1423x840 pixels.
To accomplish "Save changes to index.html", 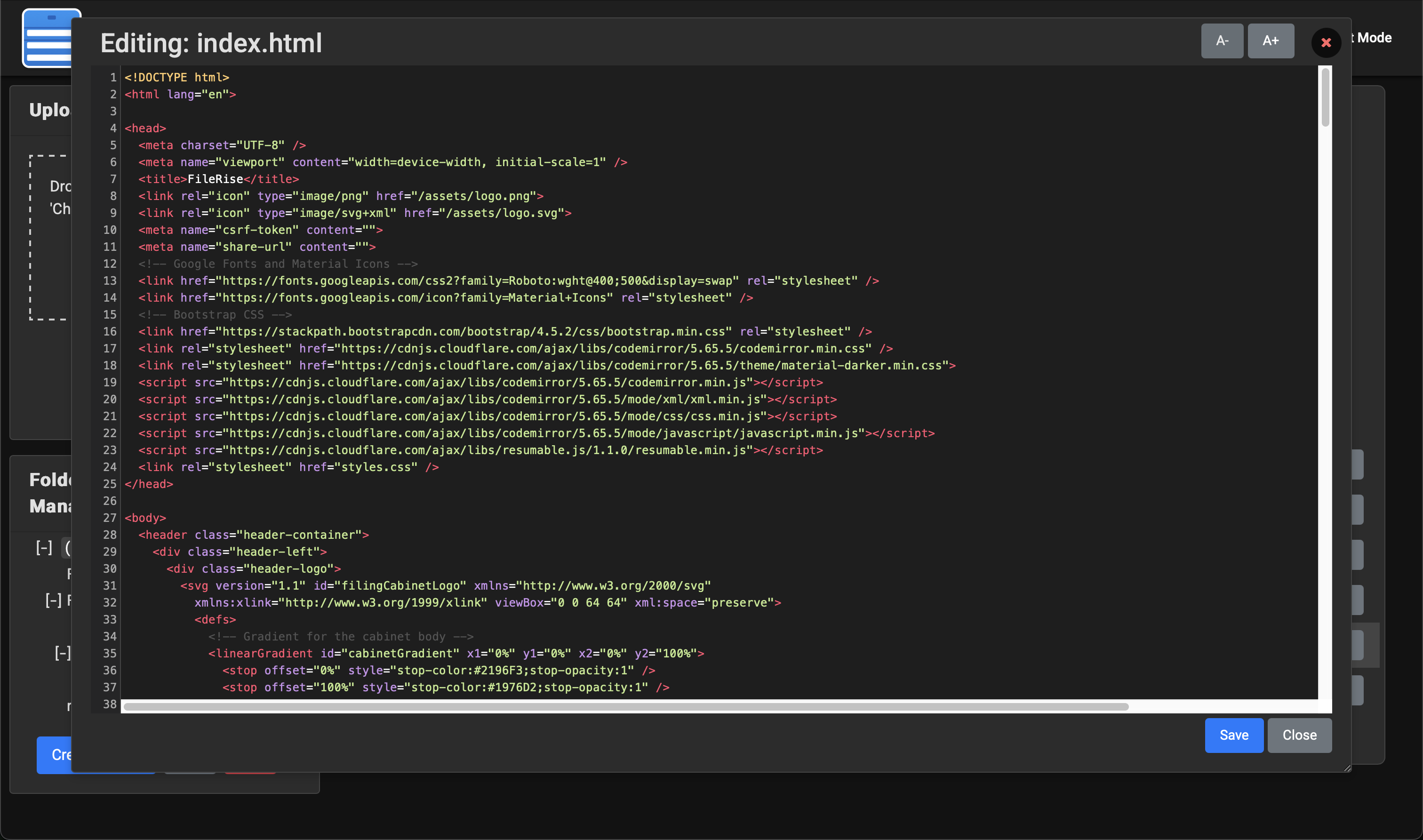I will coord(1233,735).
